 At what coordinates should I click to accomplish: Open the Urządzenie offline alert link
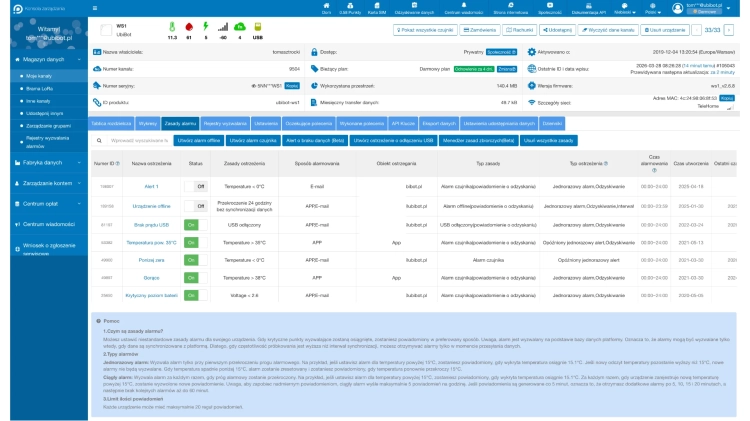coord(152,205)
